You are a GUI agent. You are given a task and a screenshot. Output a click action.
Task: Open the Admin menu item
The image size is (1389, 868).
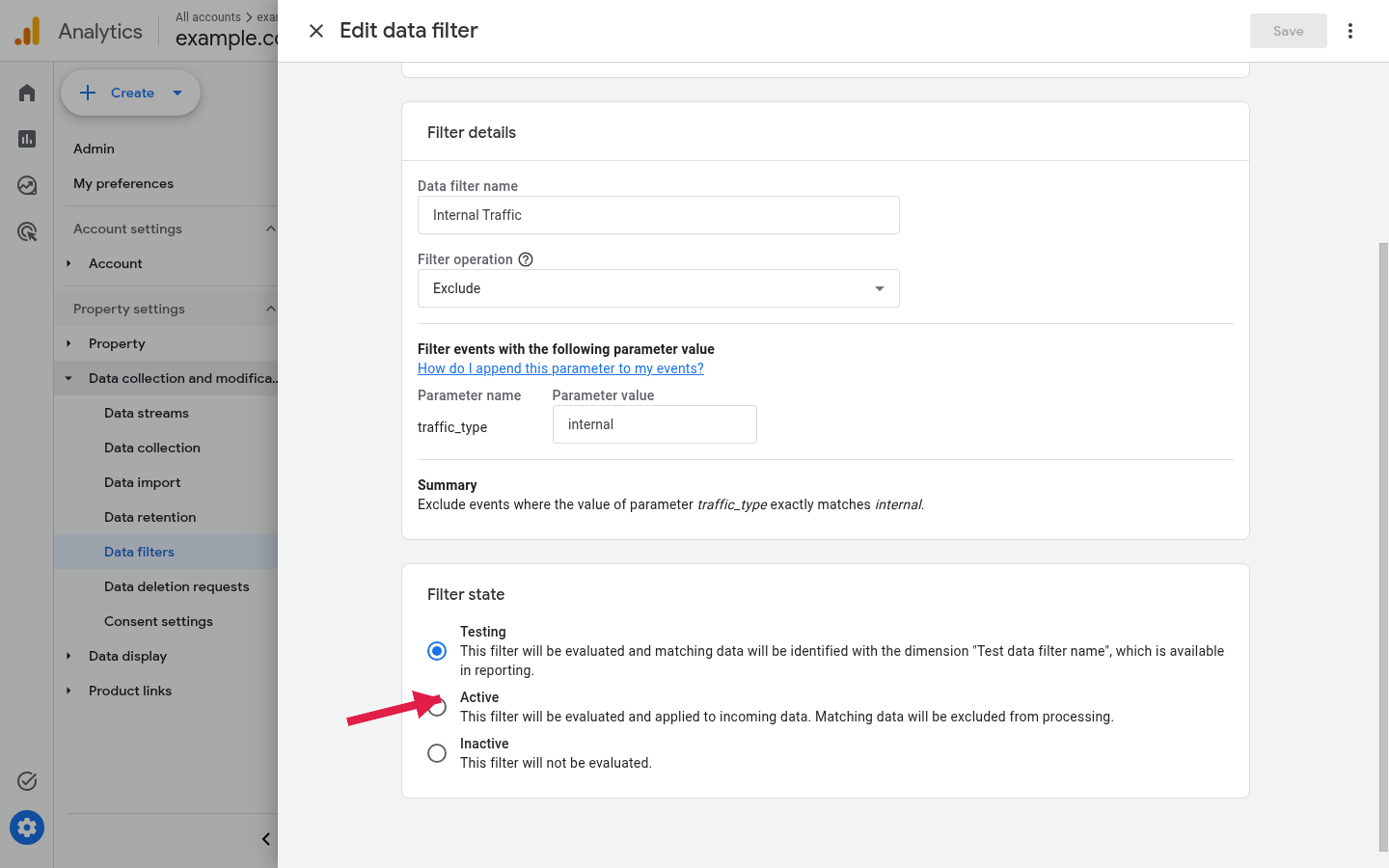point(94,149)
